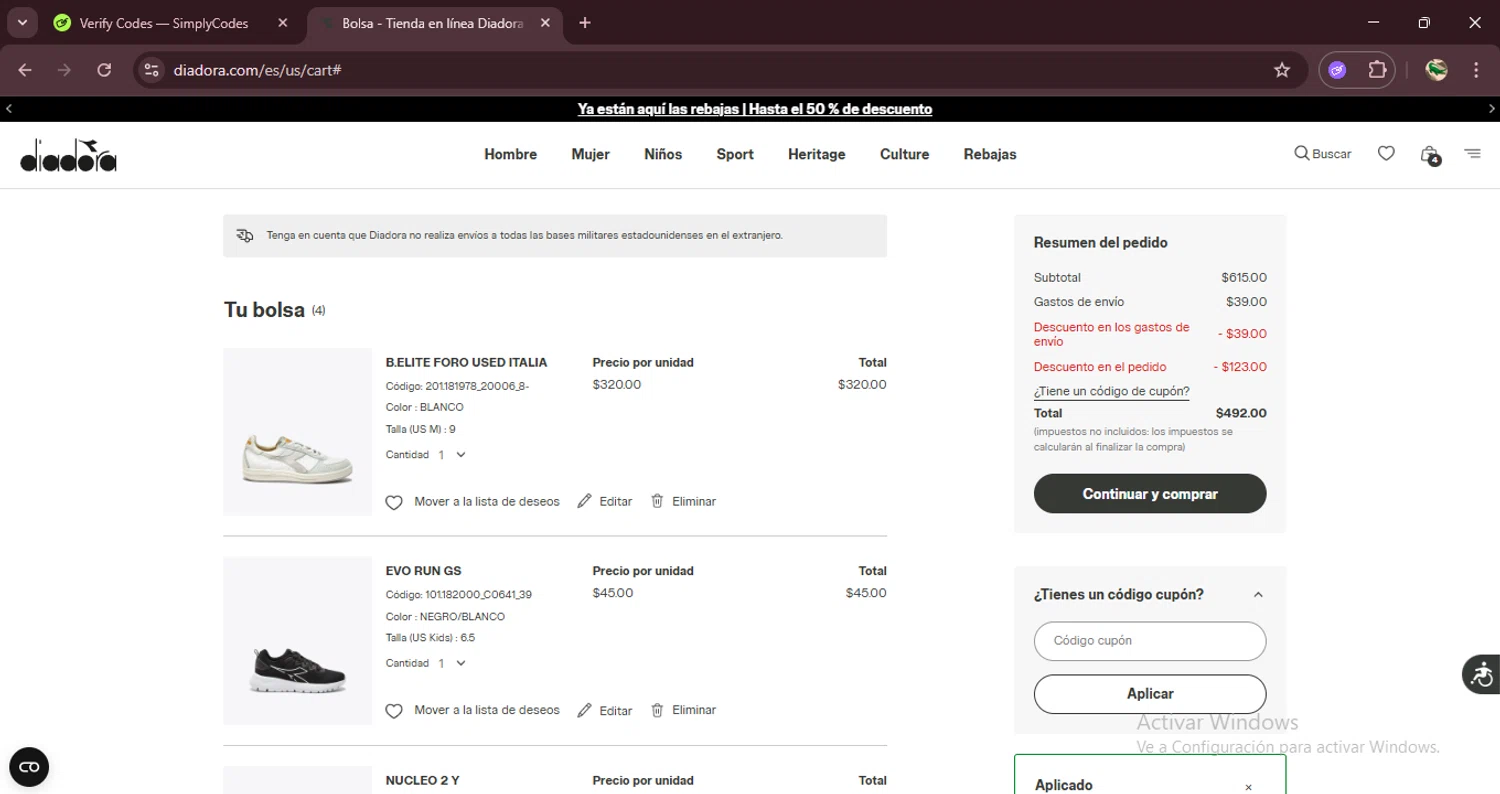The height and width of the screenshot is (794, 1500).
Task: Open the round chat widget button
Action: (x=29, y=767)
